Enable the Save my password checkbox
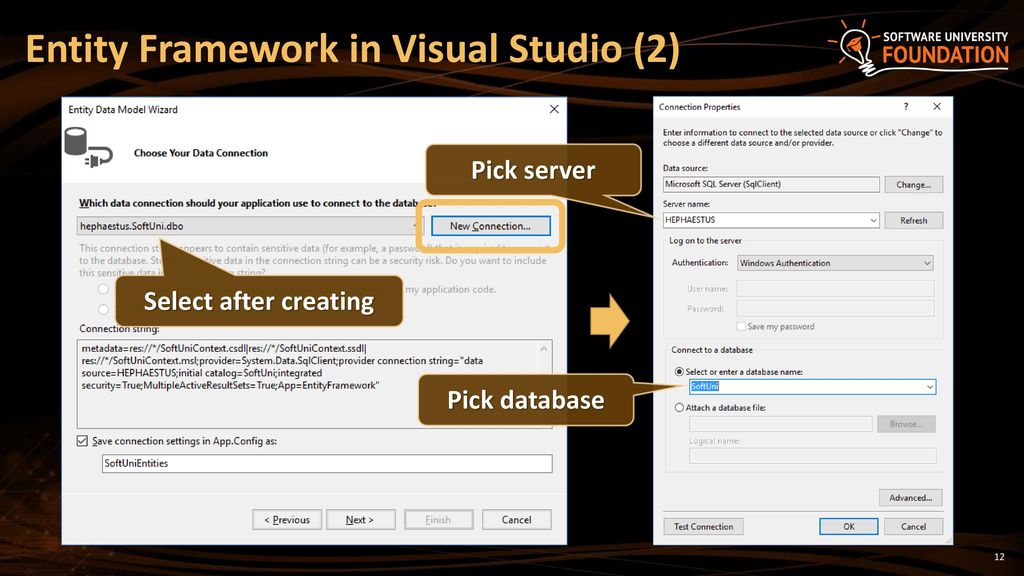 [741, 327]
